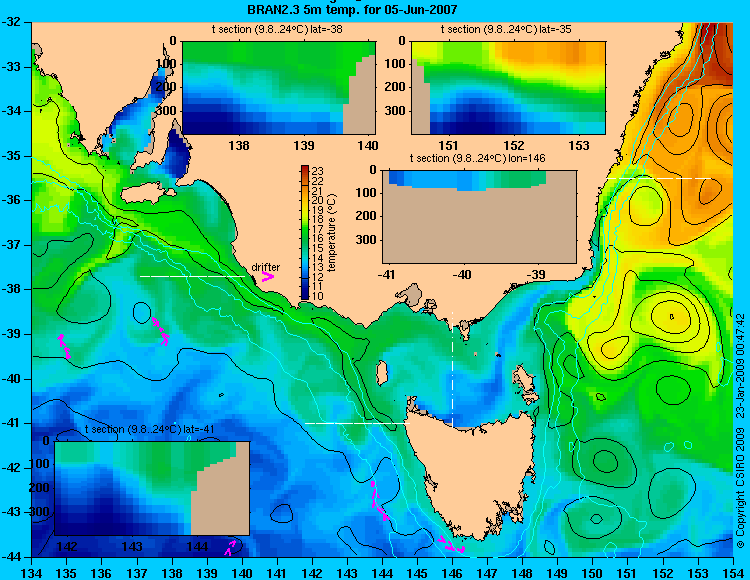Click the title text BRAN2.3 5m temp. for 05-Jun-2007

[x=352, y=9]
